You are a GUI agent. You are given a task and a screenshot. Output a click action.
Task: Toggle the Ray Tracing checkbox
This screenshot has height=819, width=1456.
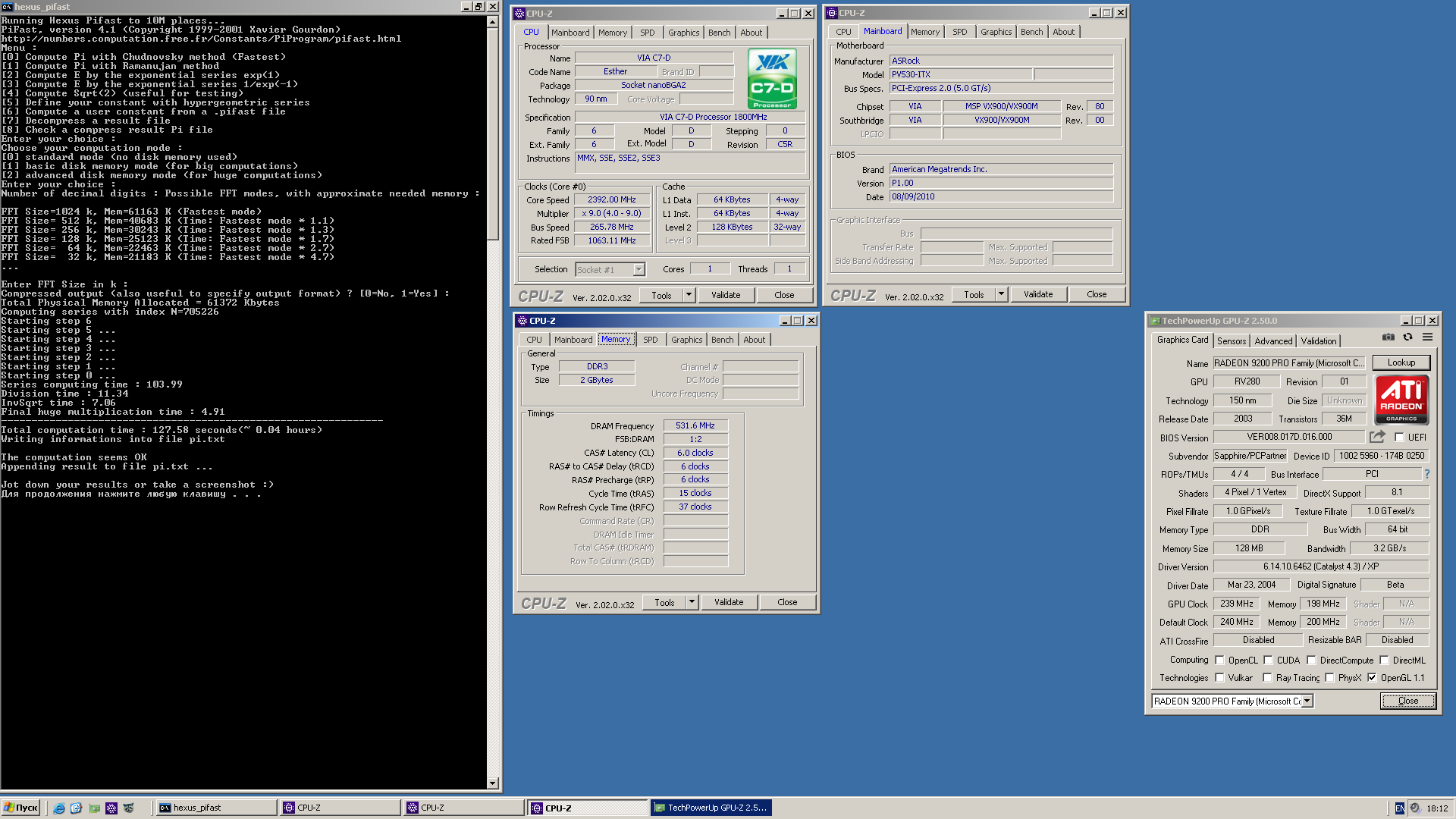(1267, 678)
